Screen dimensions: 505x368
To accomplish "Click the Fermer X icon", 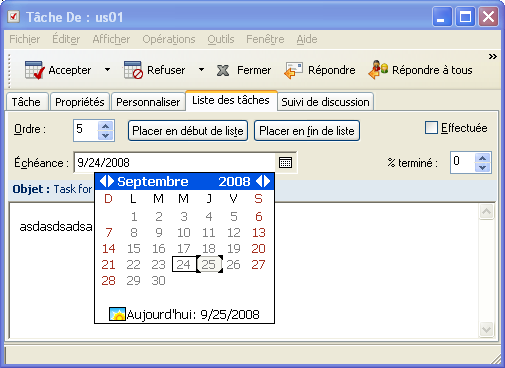I will pyautogui.click(x=223, y=70).
